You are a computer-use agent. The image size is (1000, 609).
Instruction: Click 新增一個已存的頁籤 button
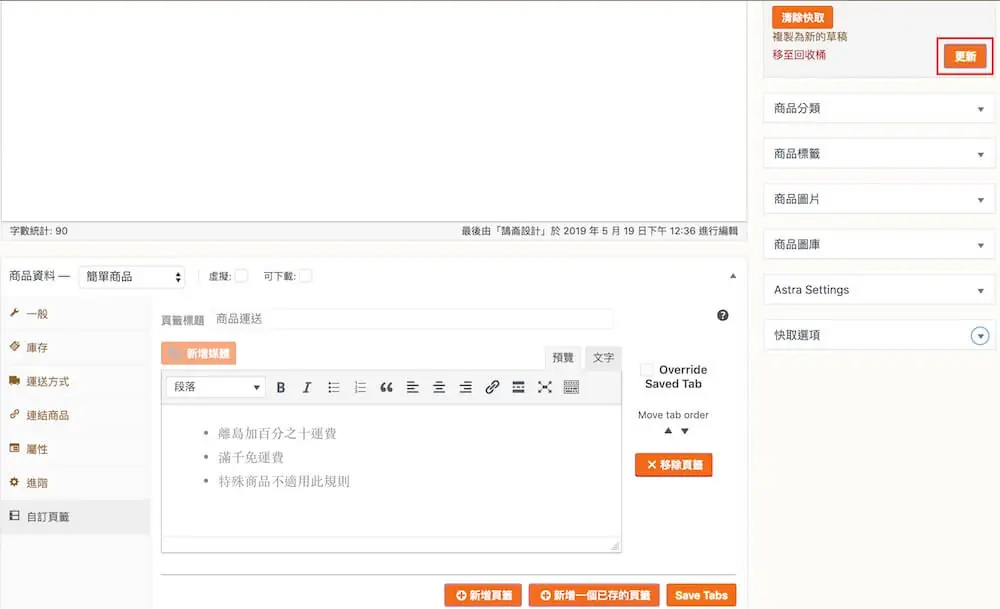tap(594, 595)
